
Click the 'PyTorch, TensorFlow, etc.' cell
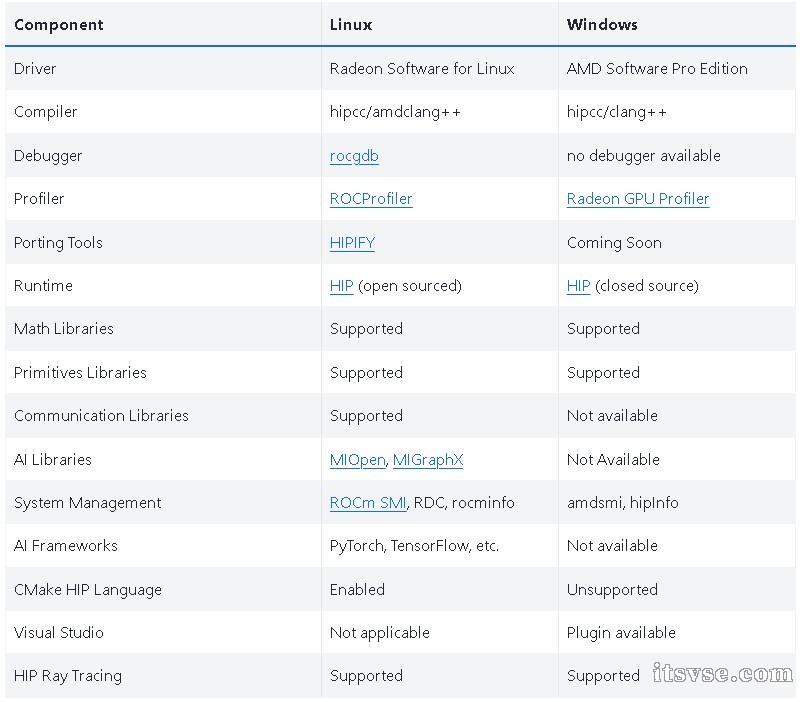(414, 546)
